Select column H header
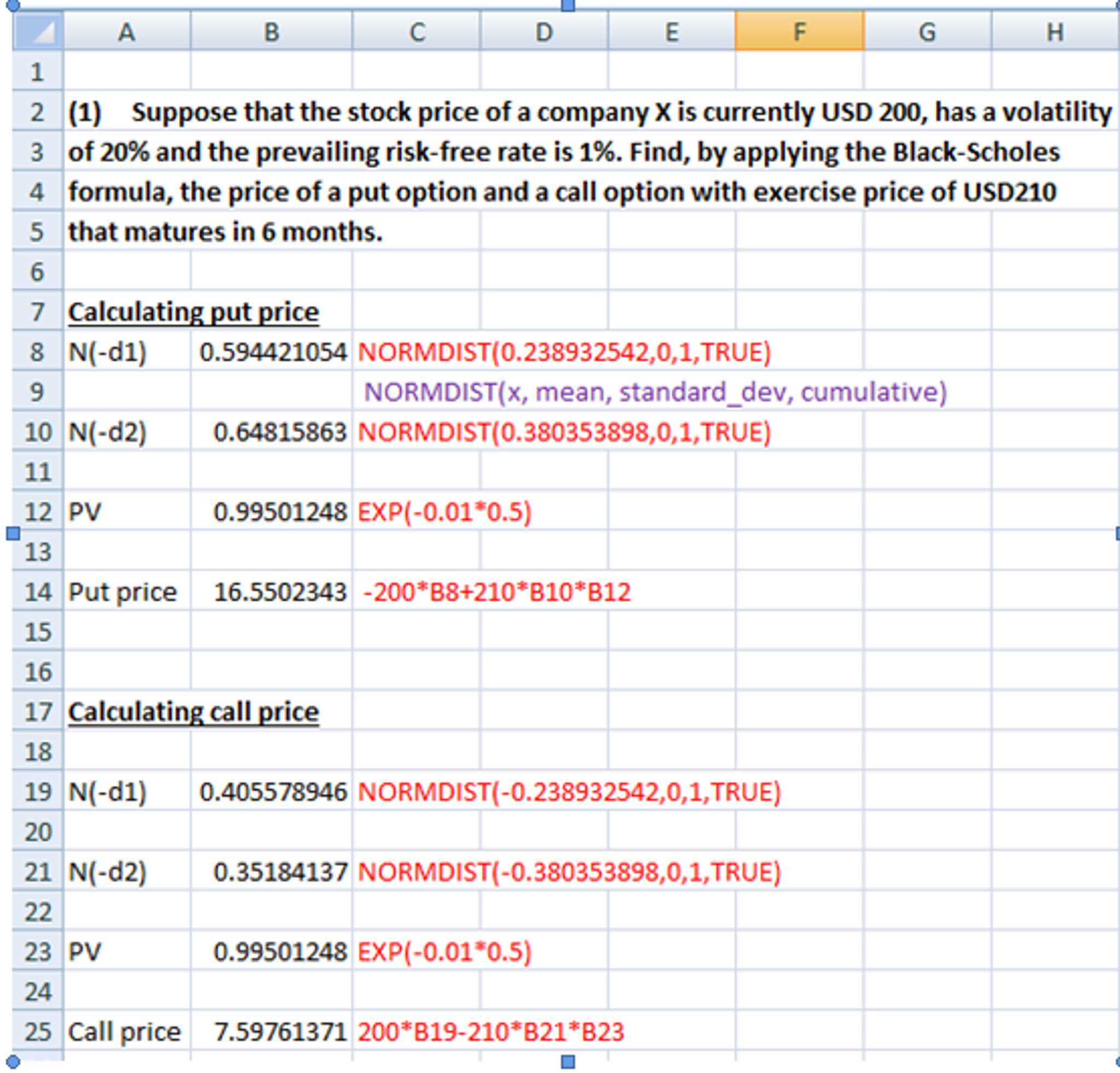This screenshot has height=1073, width=1120. [1054, 32]
